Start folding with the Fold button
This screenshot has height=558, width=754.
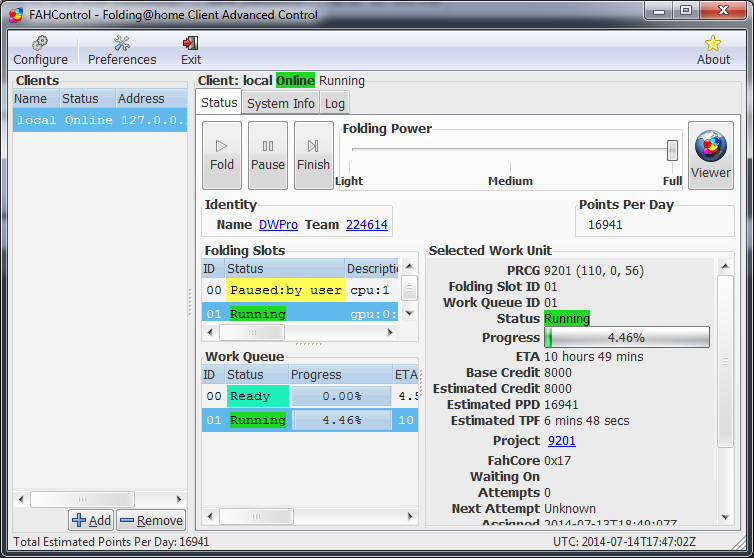(x=222, y=155)
